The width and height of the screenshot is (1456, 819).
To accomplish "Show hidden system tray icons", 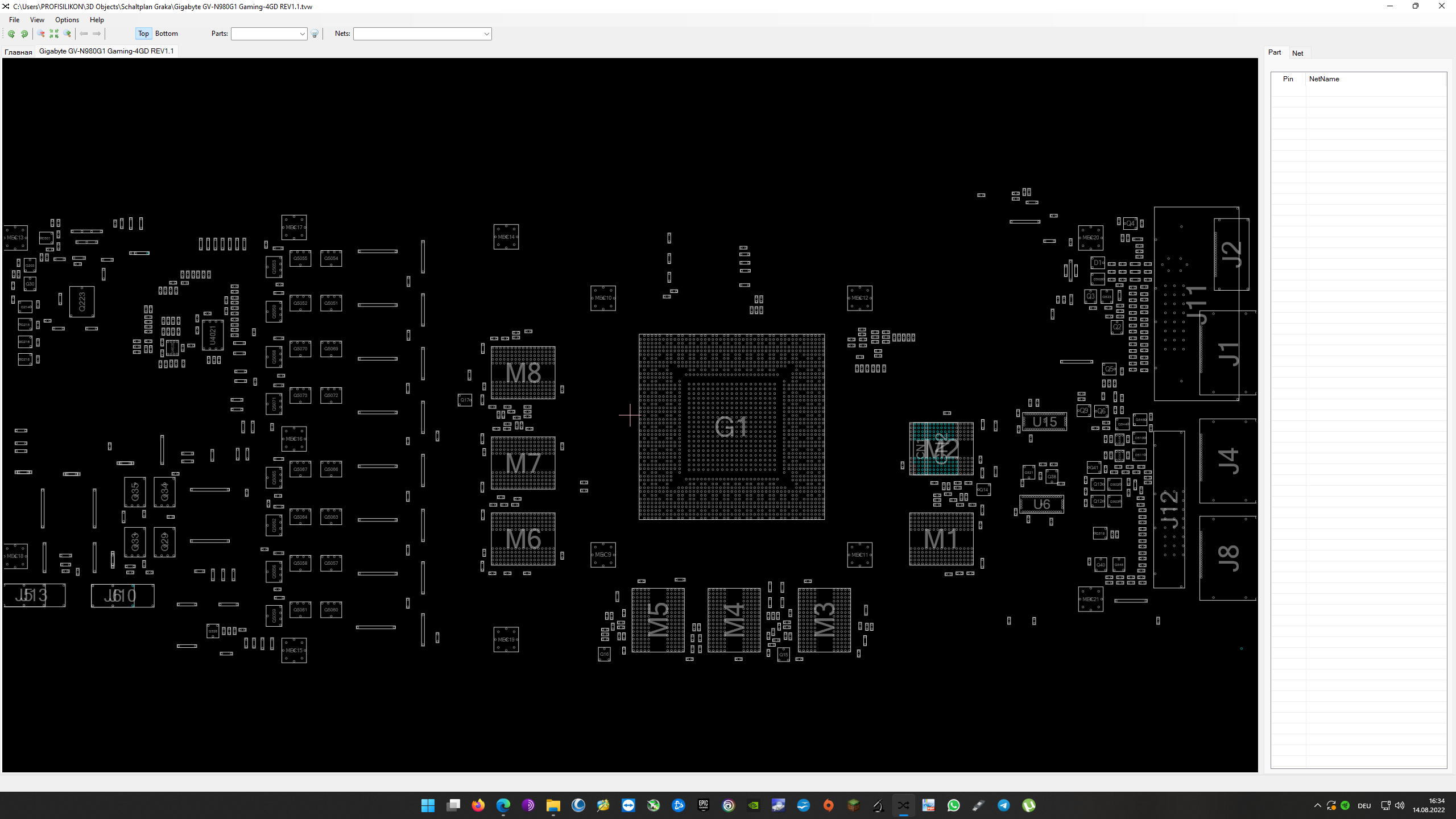I will coord(1317,805).
